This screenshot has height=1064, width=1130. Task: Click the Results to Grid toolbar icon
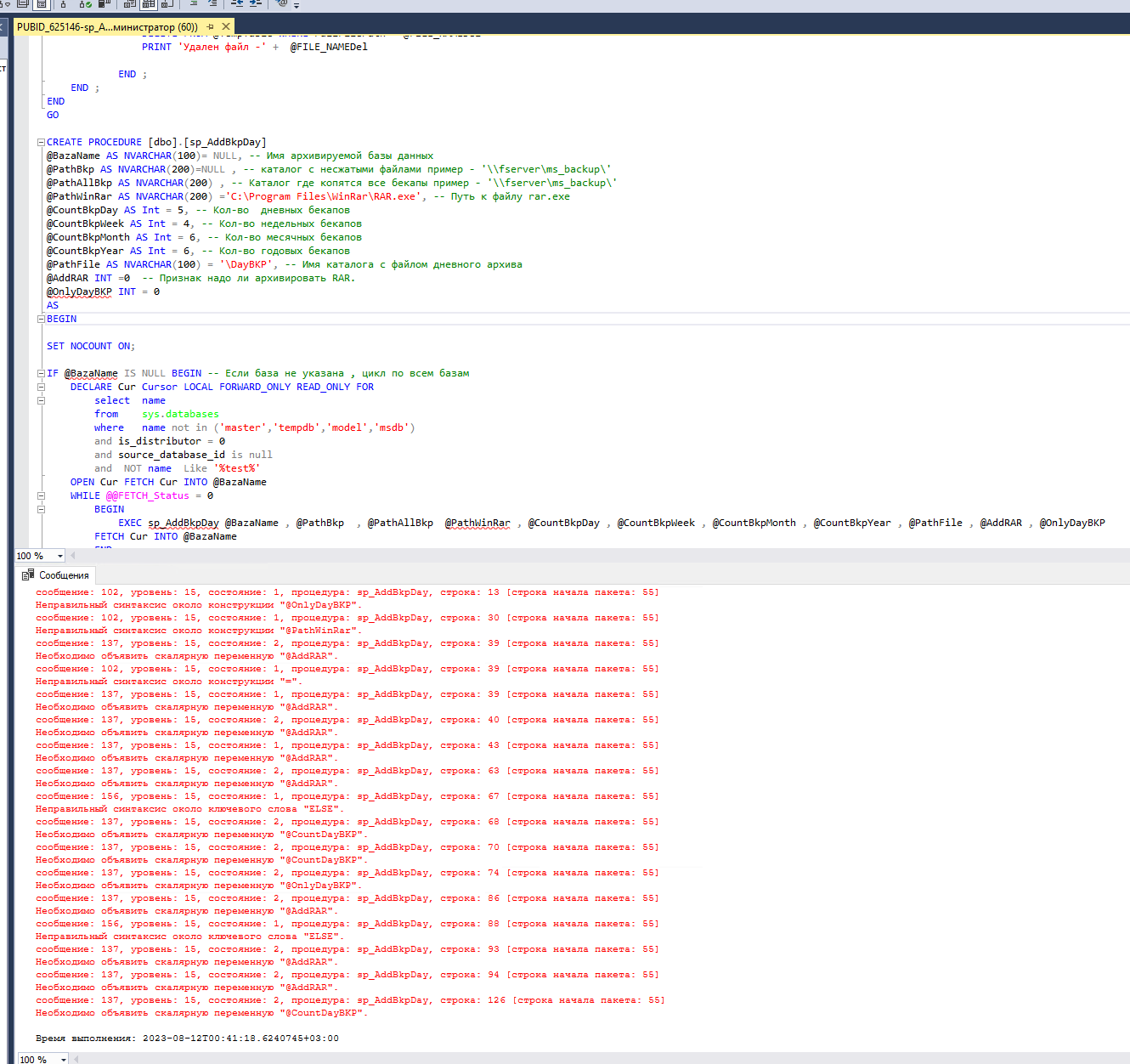(148, 4)
